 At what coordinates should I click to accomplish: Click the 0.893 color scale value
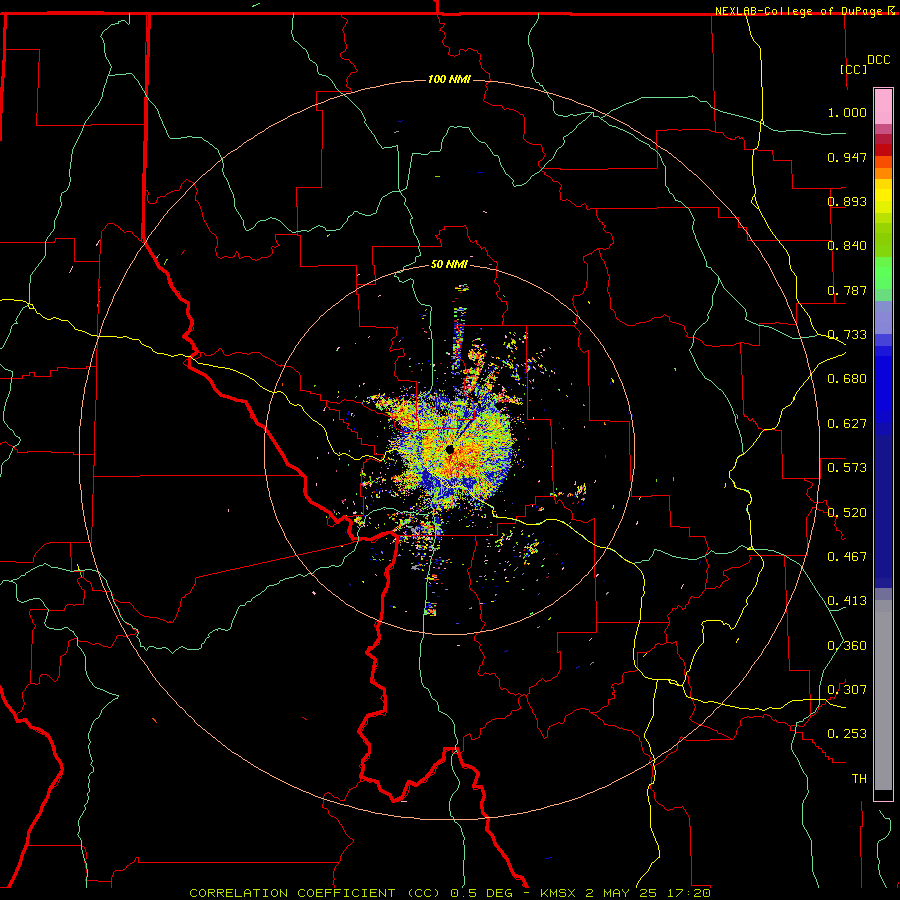(x=847, y=201)
